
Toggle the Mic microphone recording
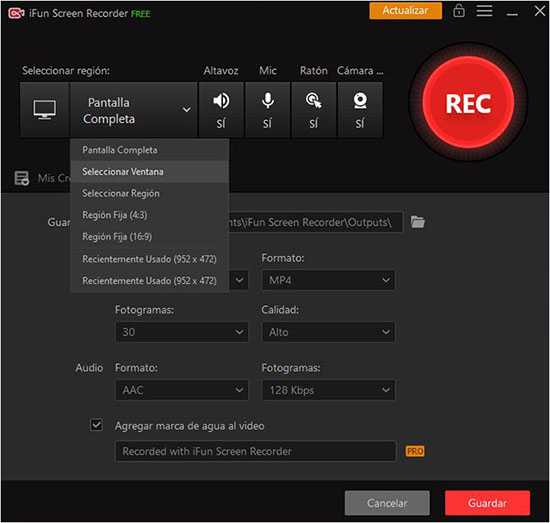pos(268,110)
